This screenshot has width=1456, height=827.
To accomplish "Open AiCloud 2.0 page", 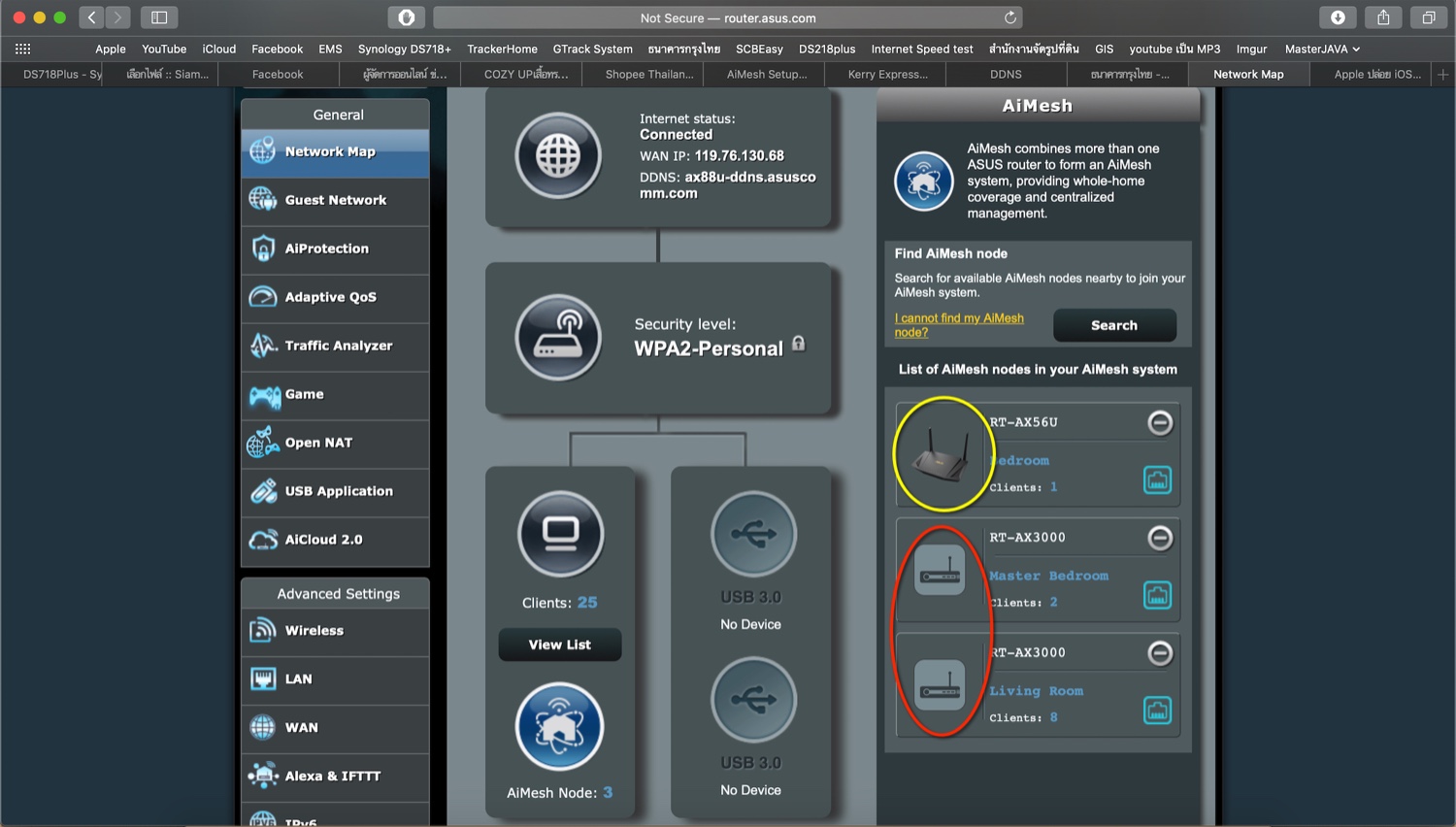I will [x=335, y=541].
